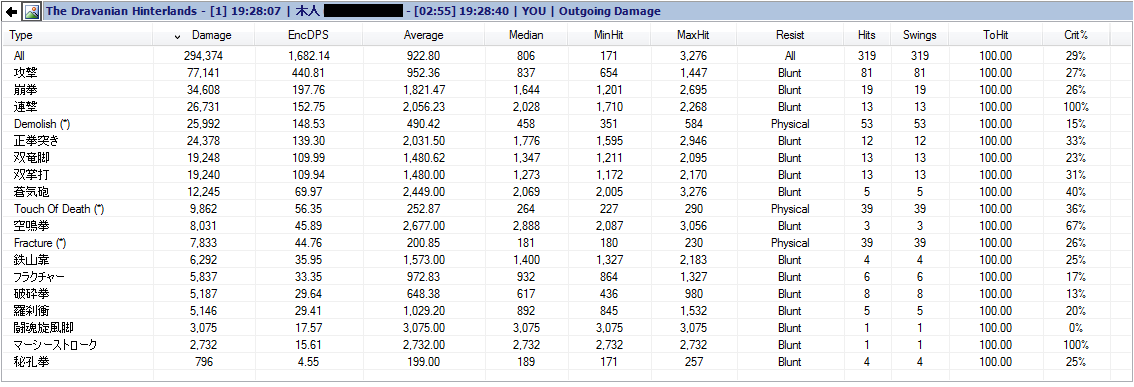1134x387 pixels.
Task: Click the sort arrow in Type header
Action: coord(177,36)
